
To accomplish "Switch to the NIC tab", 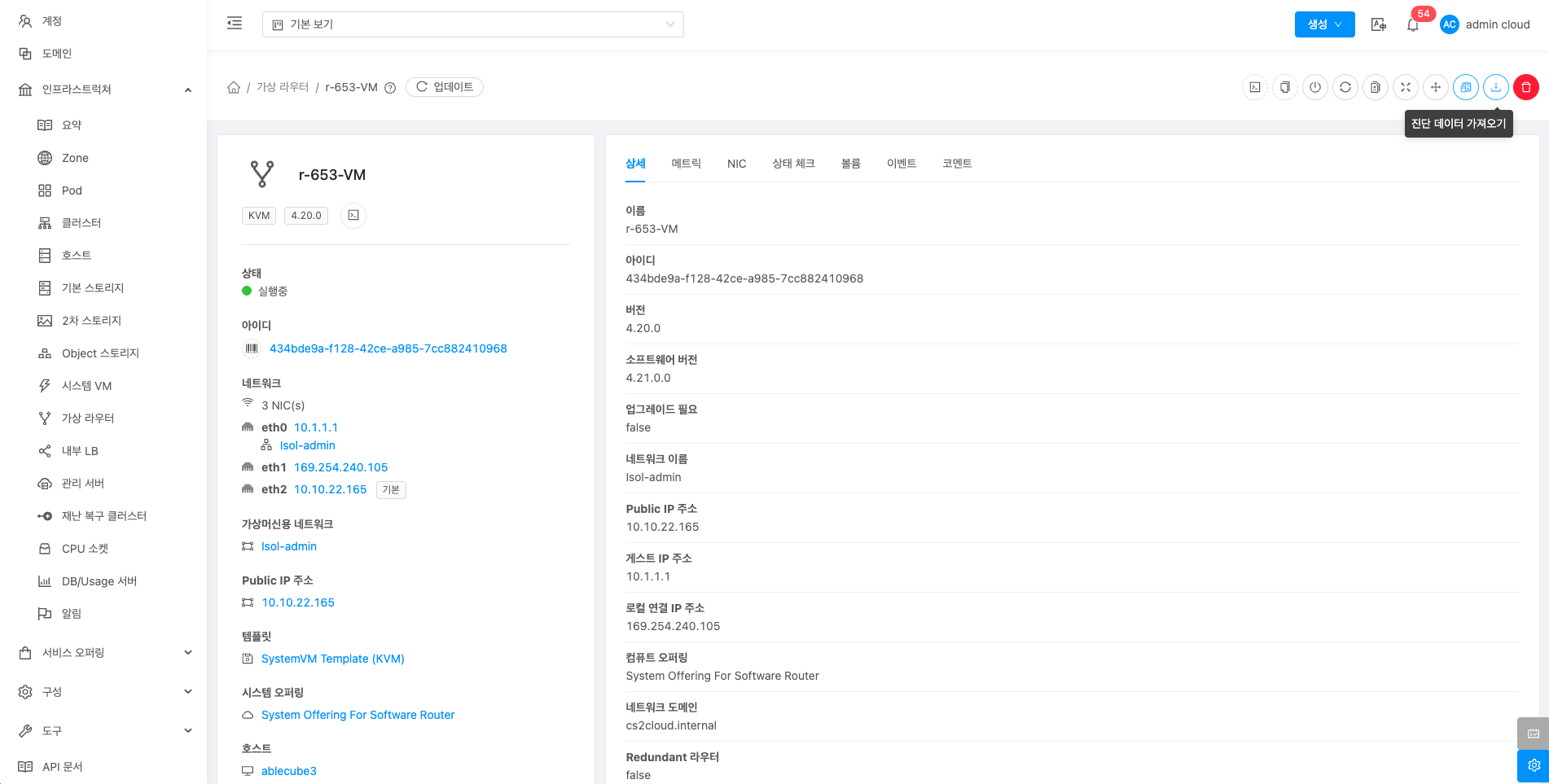I will (736, 164).
